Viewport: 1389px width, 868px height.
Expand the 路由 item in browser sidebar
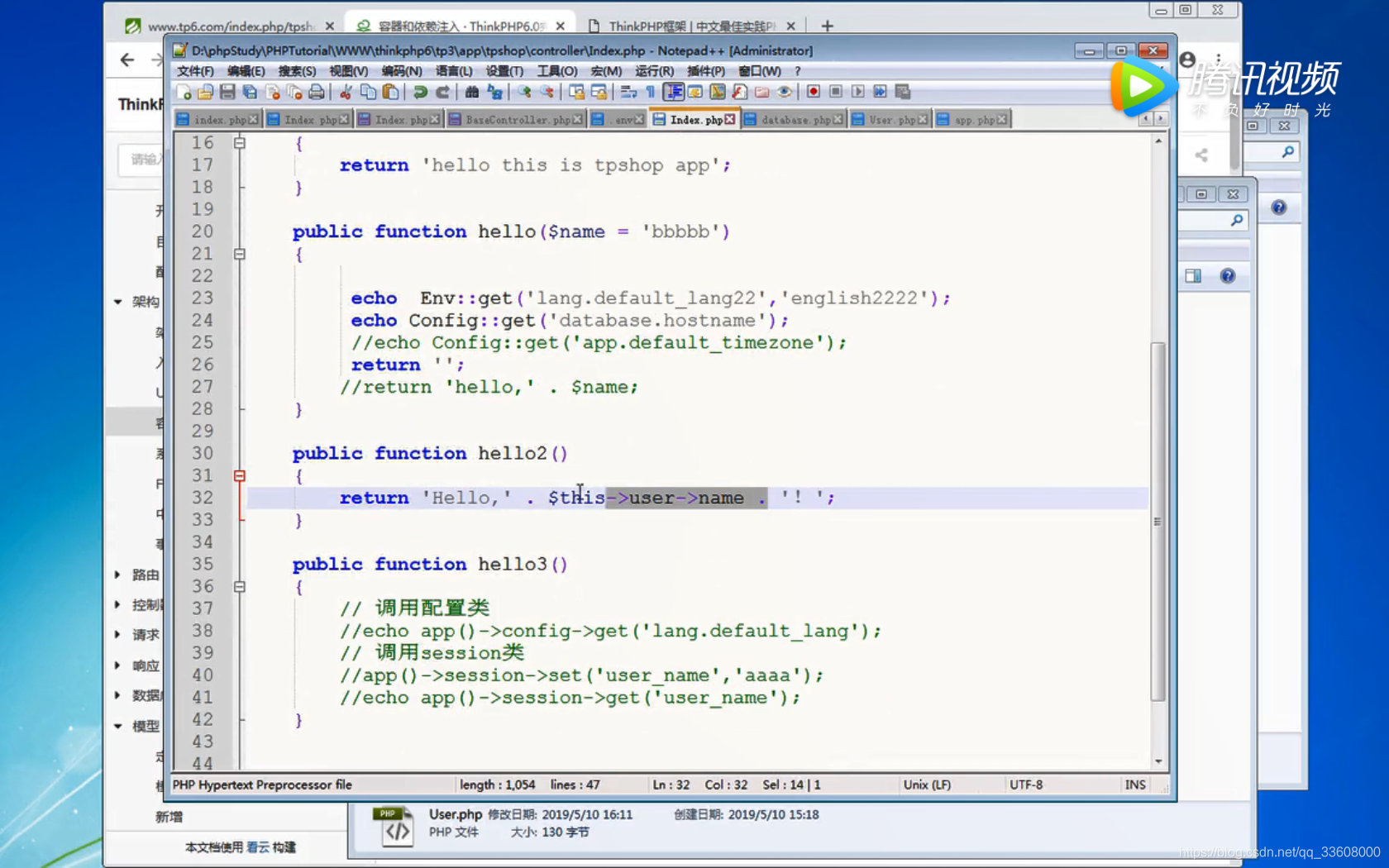click(x=117, y=575)
